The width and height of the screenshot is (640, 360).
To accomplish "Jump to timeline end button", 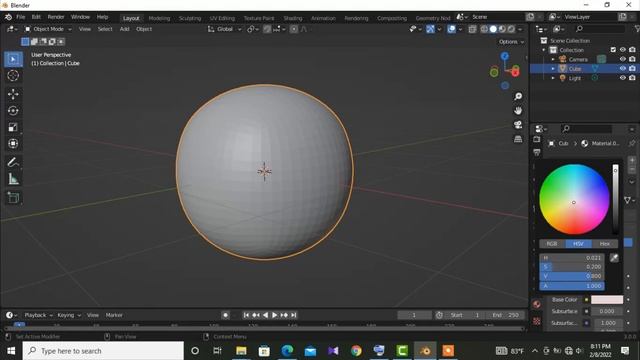I will coord(293,315).
